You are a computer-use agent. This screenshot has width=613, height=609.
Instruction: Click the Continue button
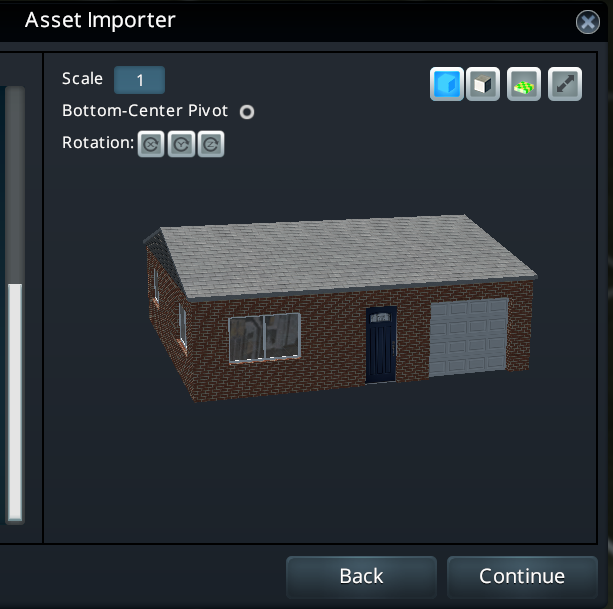[522, 577]
